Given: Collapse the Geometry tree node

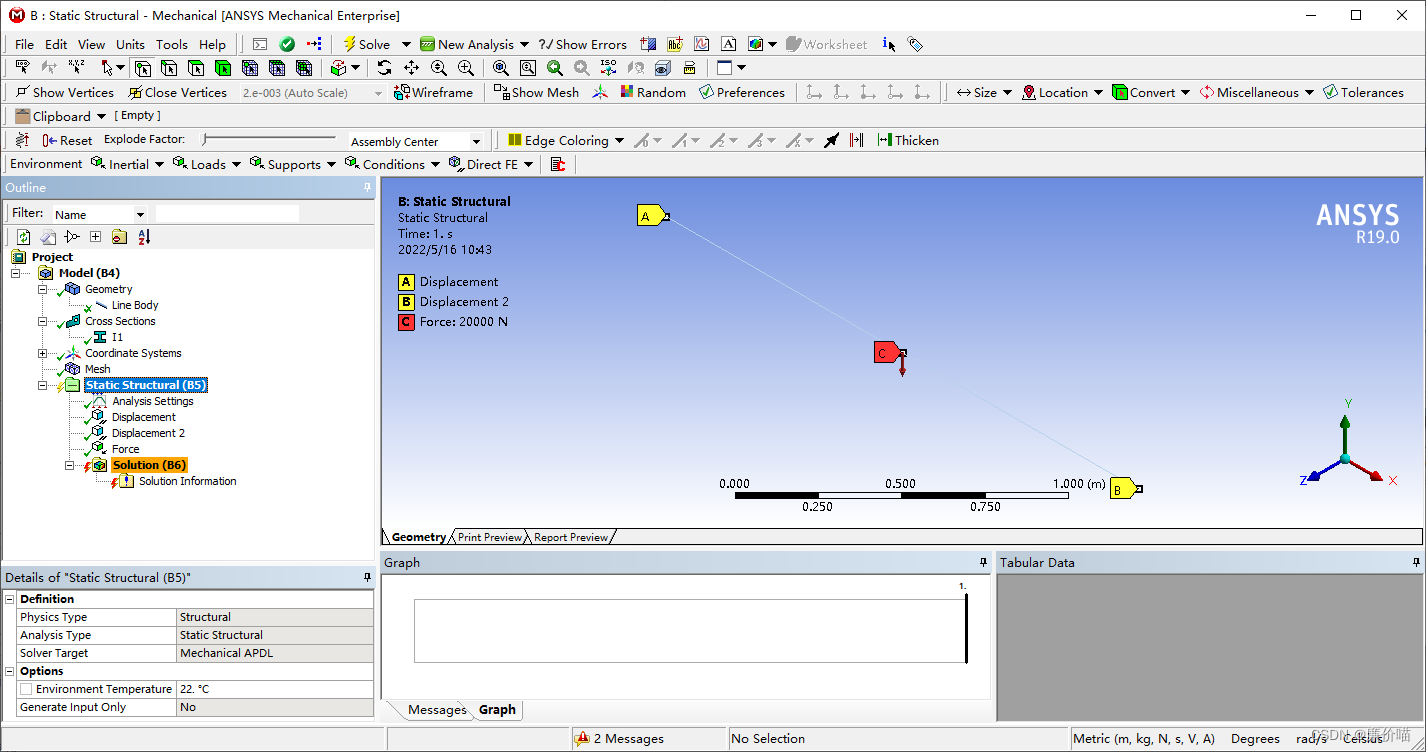Looking at the screenshot, I should click(43, 289).
